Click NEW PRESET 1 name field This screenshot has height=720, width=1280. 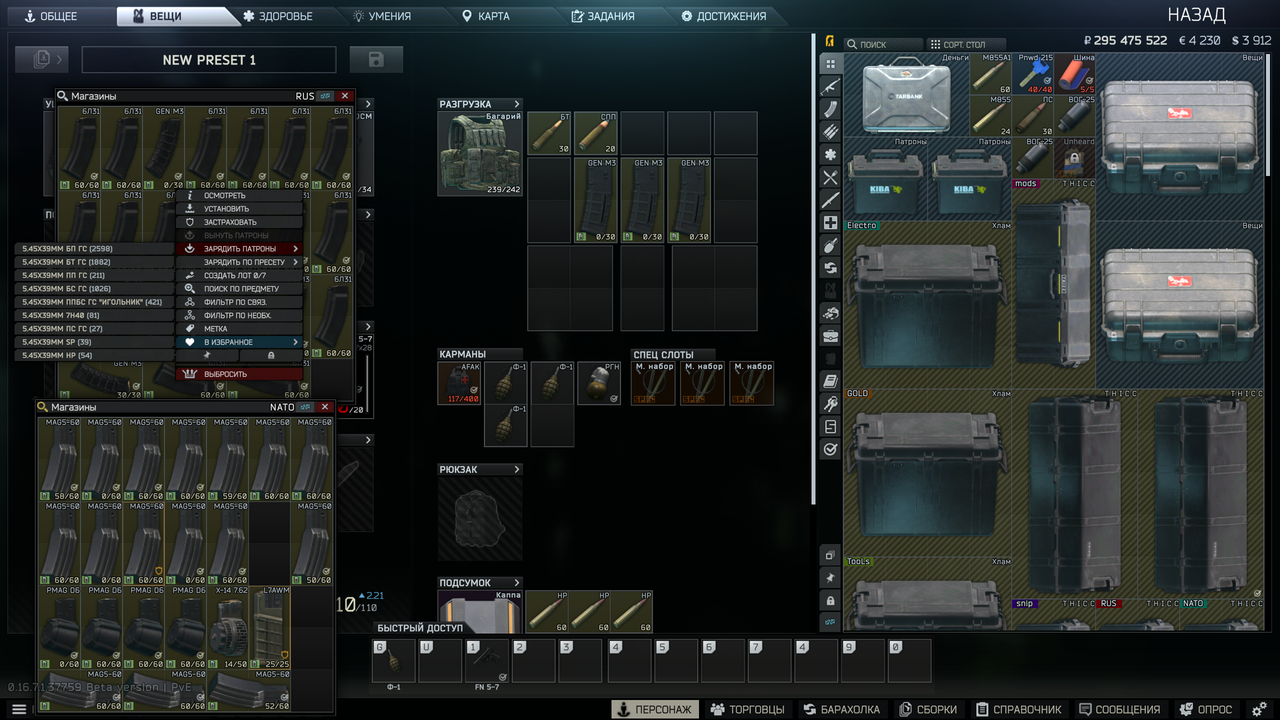pos(209,60)
